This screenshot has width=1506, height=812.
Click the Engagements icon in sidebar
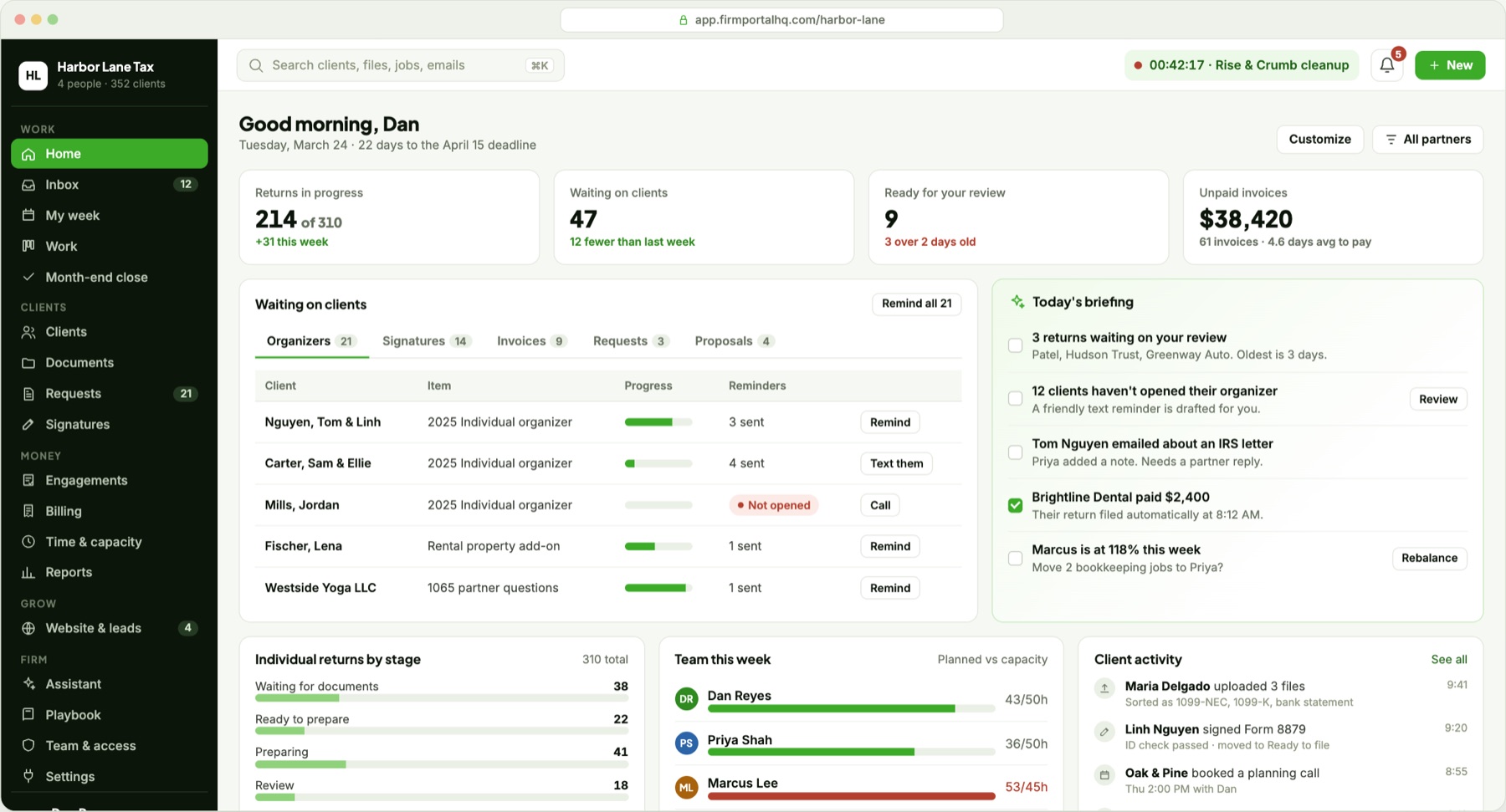(28, 480)
